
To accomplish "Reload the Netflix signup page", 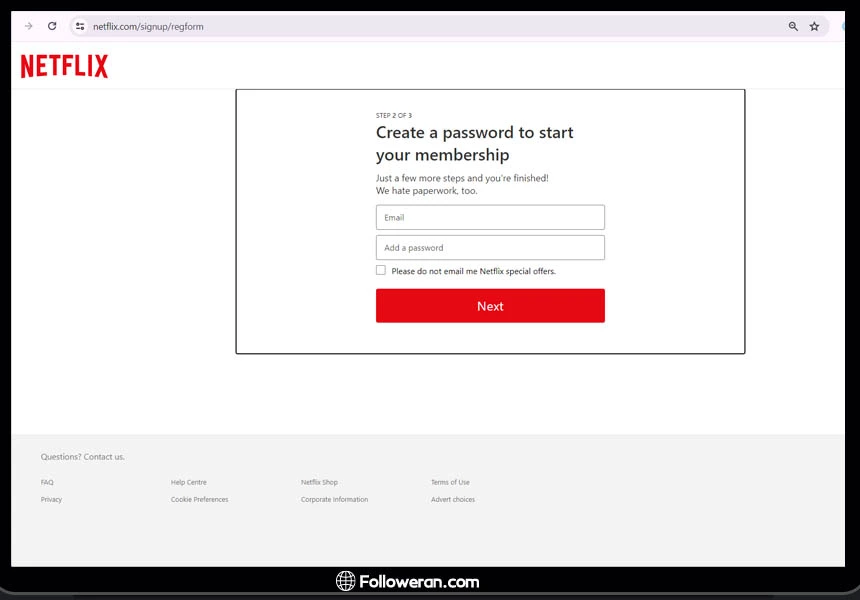I will [x=52, y=26].
